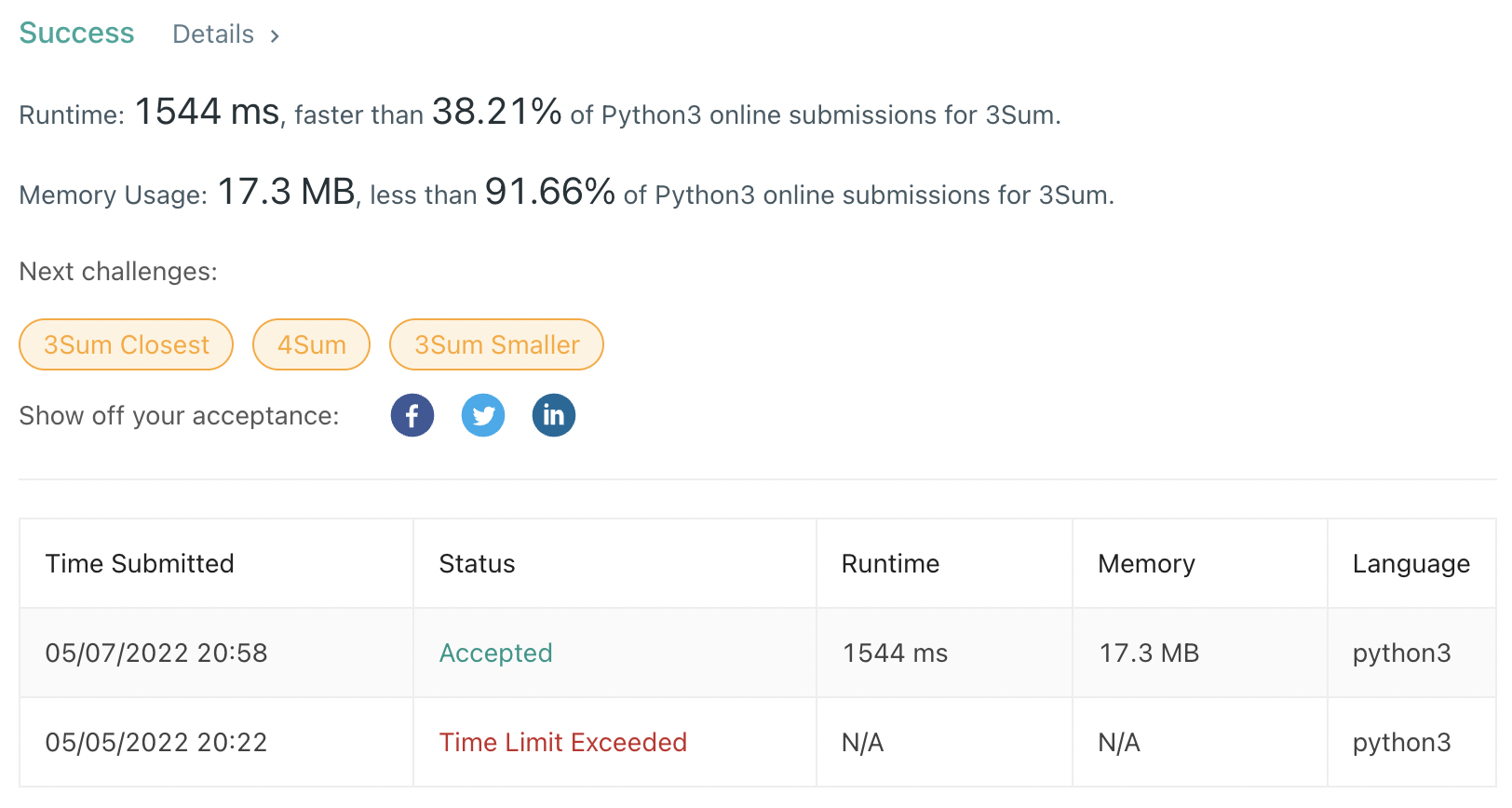The width and height of the screenshot is (1512, 808).
Task: Open the 3Sum Closest challenge
Action: click(127, 344)
